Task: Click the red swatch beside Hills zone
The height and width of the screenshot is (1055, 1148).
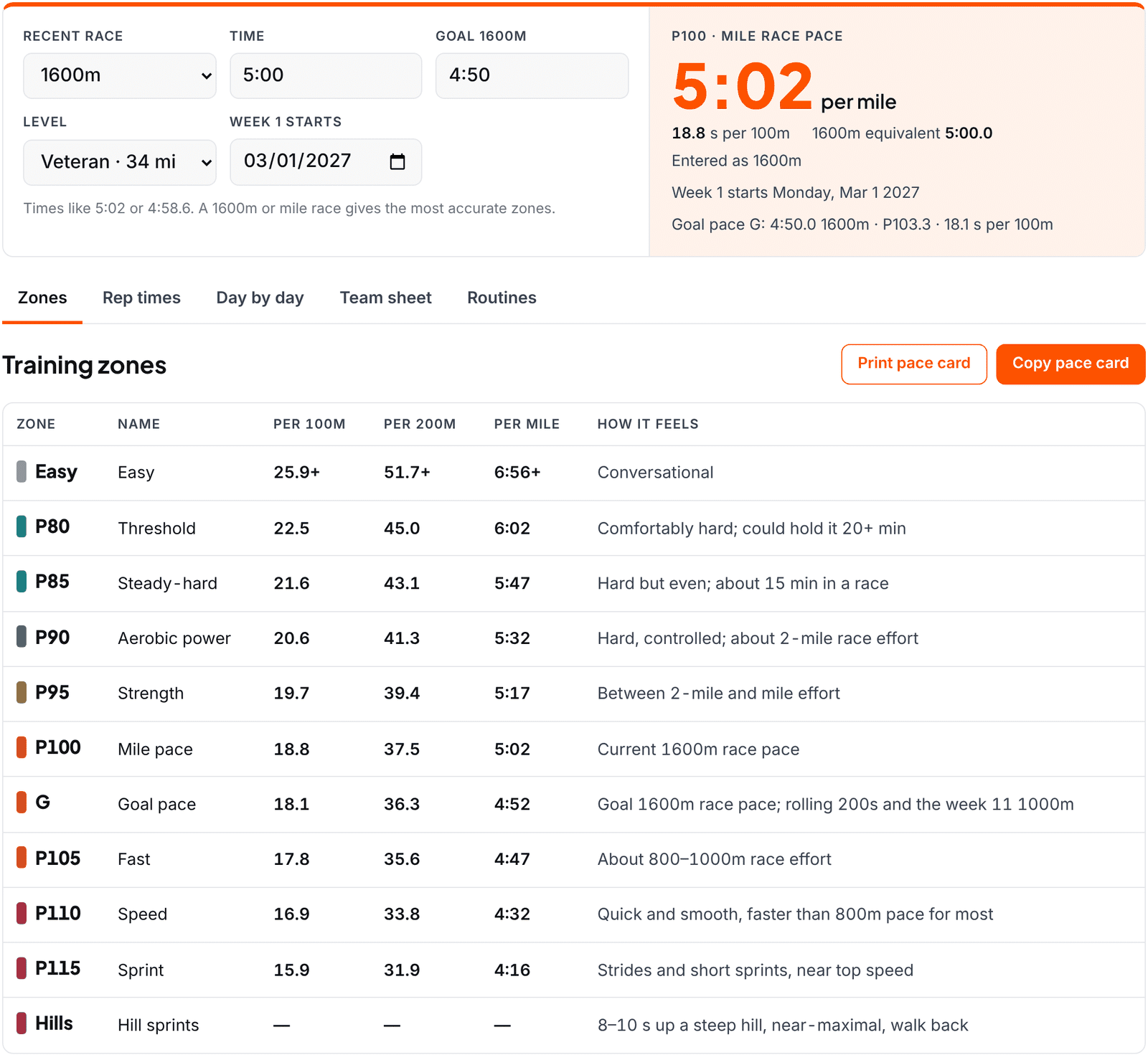Action: [22, 1023]
